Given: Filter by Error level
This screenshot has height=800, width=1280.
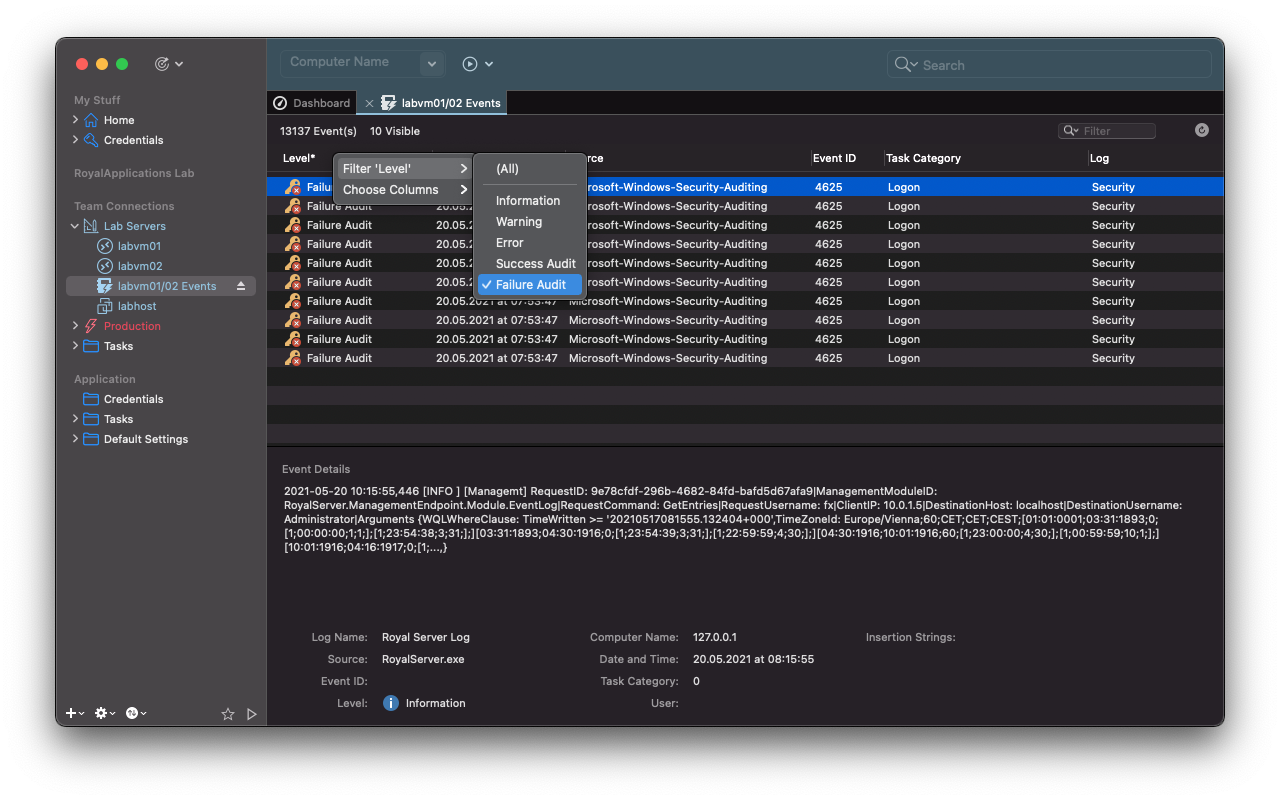Looking at the screenshot, I should tap(530, 243).
